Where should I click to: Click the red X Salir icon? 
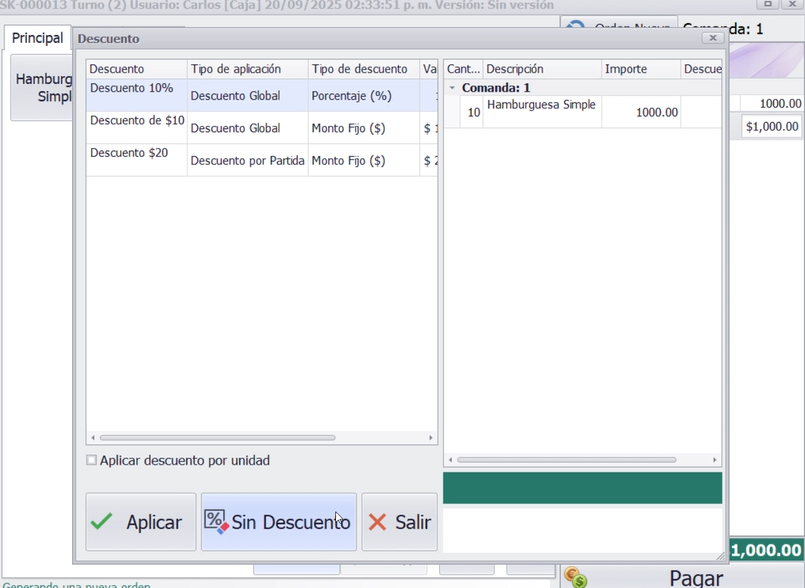pos(377,522)
